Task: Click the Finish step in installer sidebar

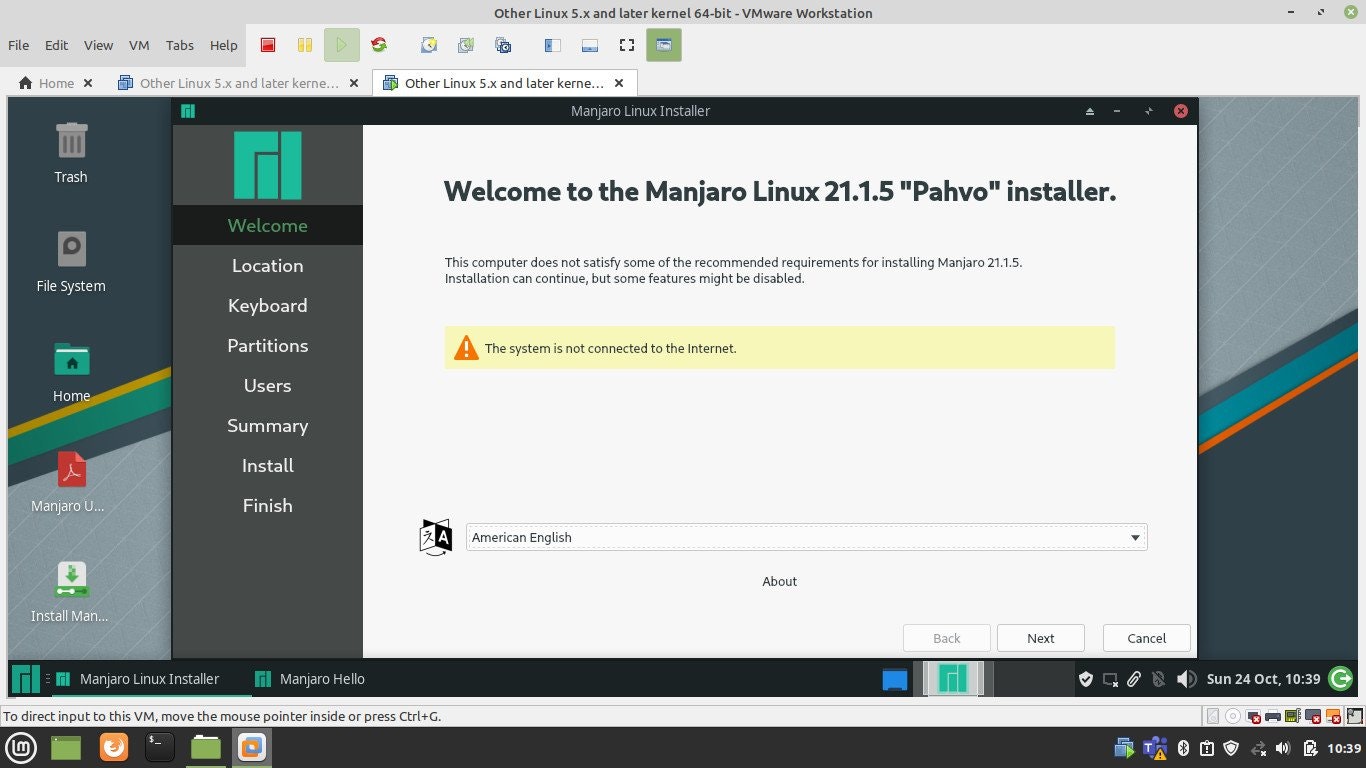Action: (268, 505)
